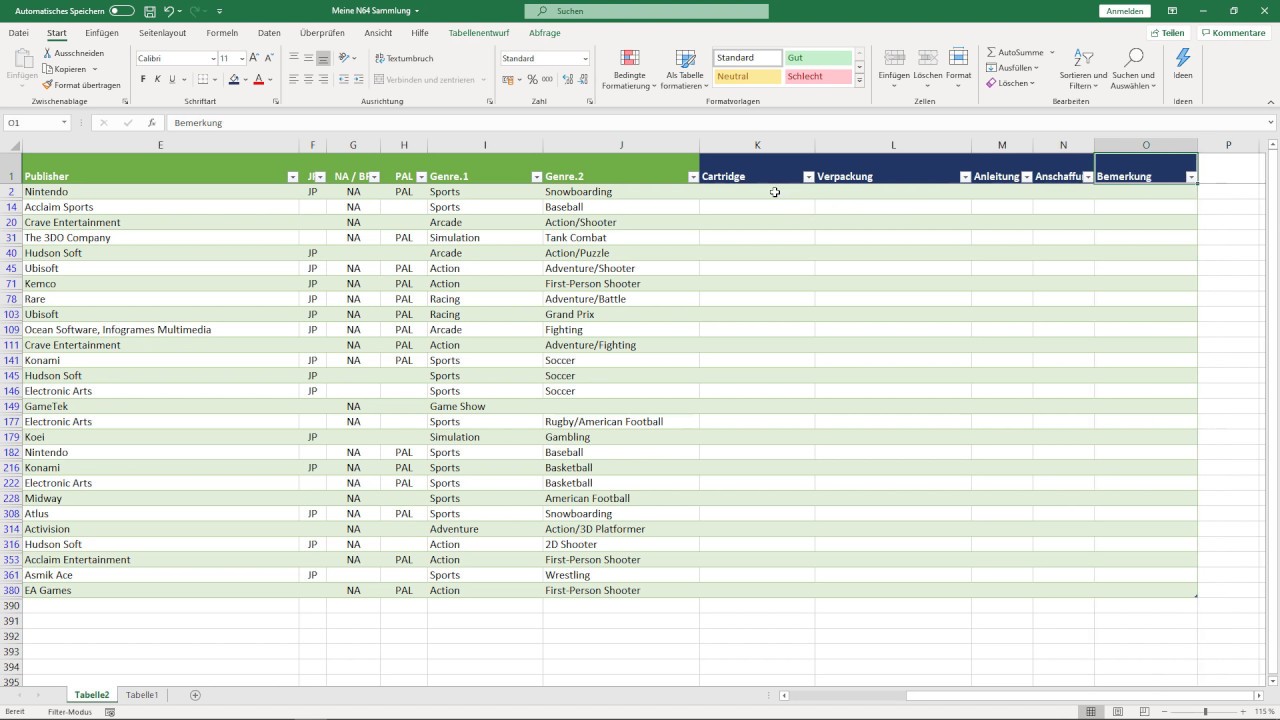Image resolution: width=1280 pixels, height=720 pixels.
Task: Toggle the Automatisches Speichern switch
Action: (121, 11)
